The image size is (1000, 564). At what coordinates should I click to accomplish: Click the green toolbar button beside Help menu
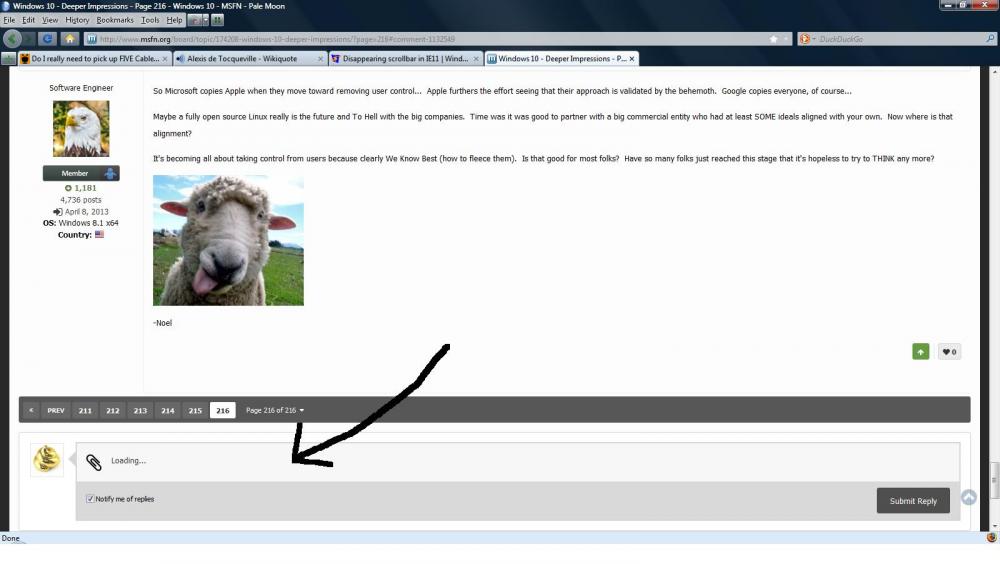click(217, 20)
